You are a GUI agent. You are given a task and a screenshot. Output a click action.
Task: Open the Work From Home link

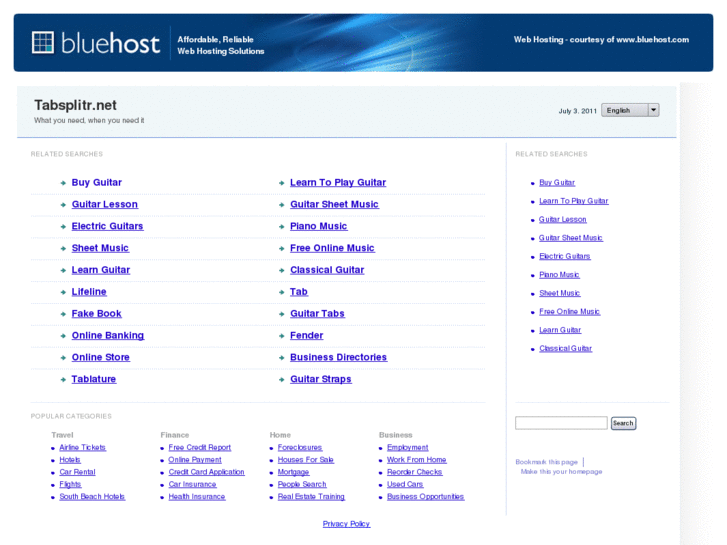[417, 460]
